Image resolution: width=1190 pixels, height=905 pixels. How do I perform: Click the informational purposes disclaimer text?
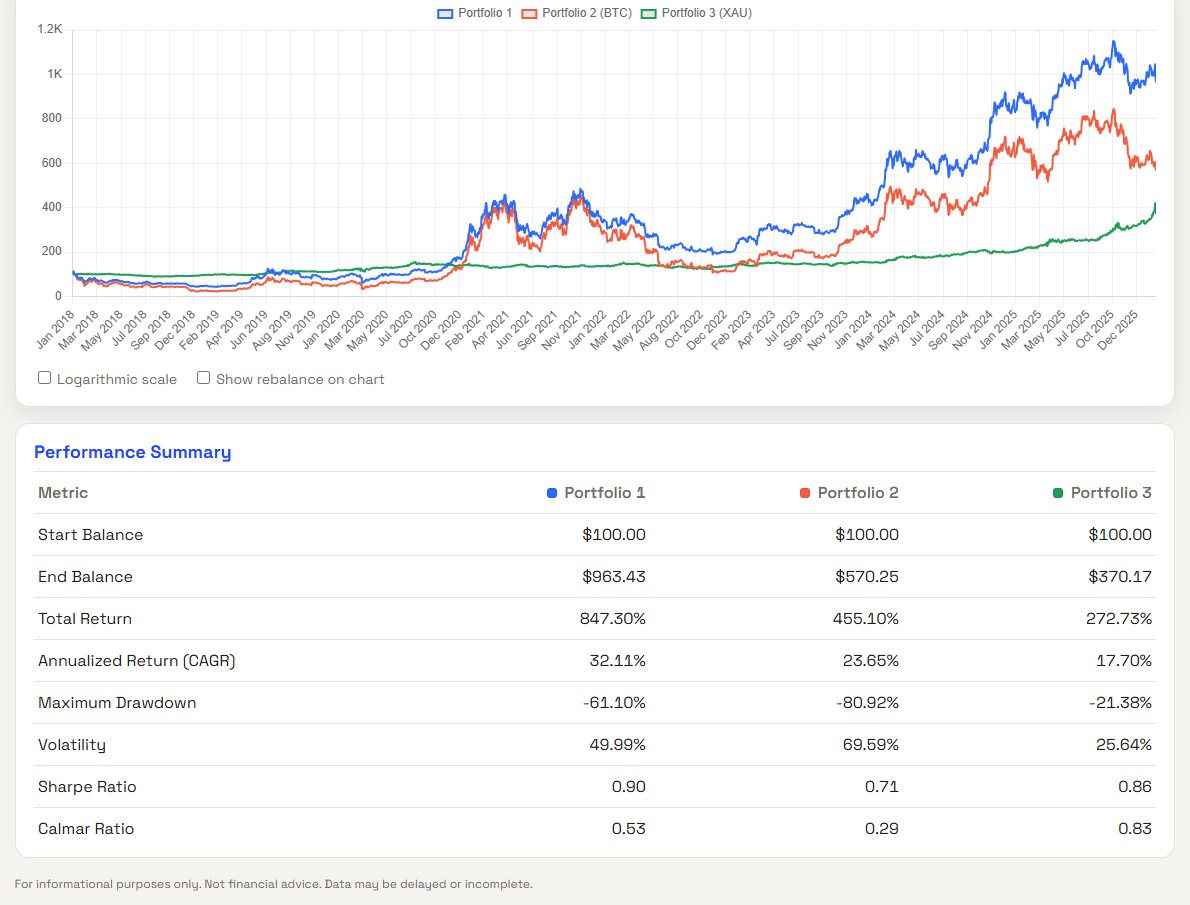tap(273, 884)
